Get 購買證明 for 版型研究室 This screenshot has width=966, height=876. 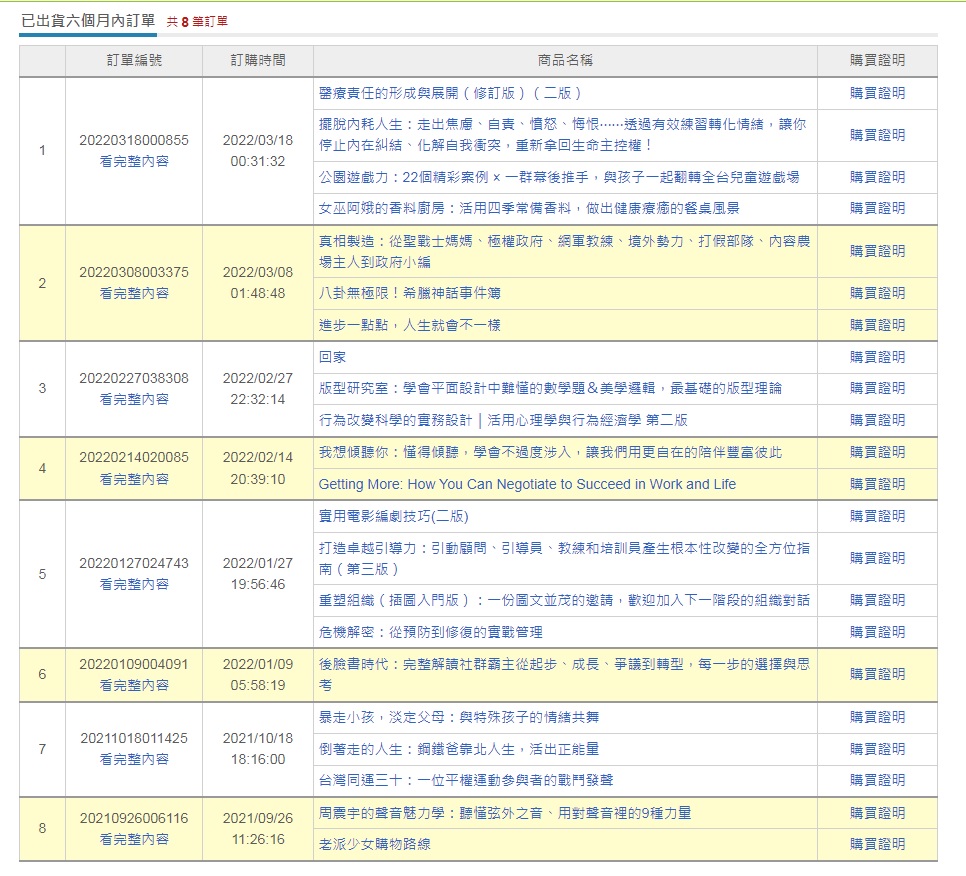click(877, 388)
